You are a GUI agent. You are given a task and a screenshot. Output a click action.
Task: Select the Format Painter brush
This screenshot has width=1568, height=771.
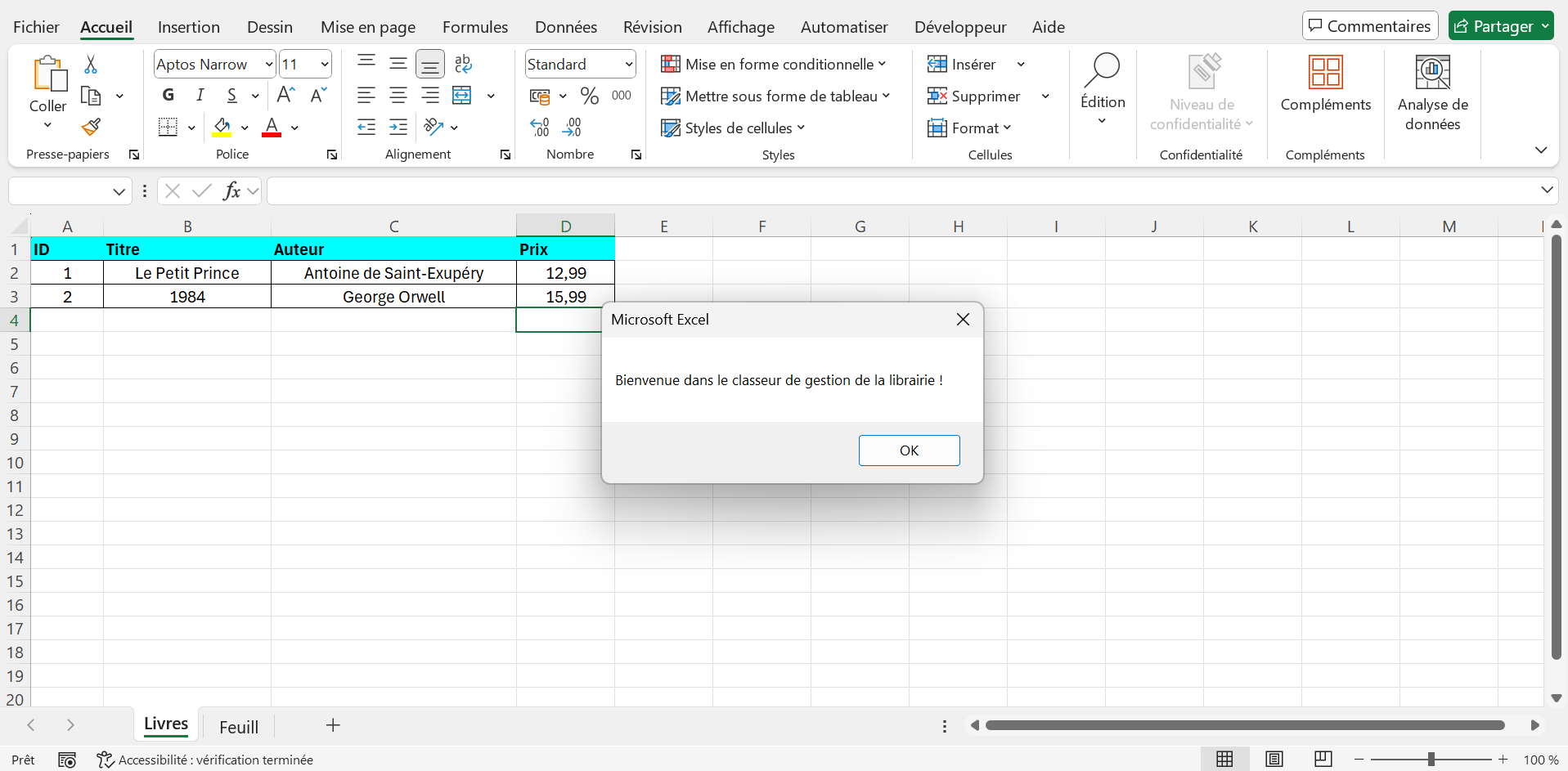coord(91,127)
